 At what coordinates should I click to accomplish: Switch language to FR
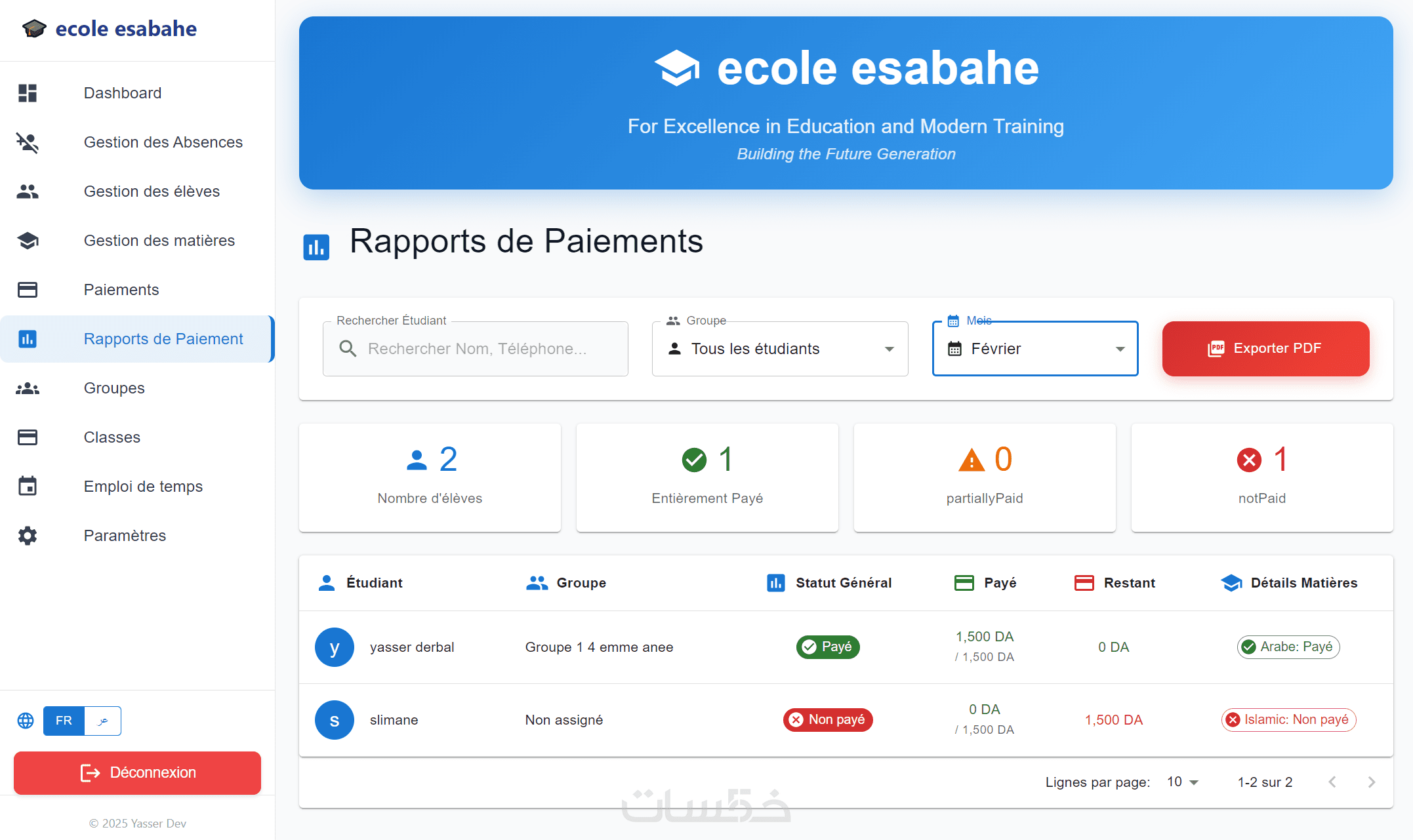[x=64, y=721]
